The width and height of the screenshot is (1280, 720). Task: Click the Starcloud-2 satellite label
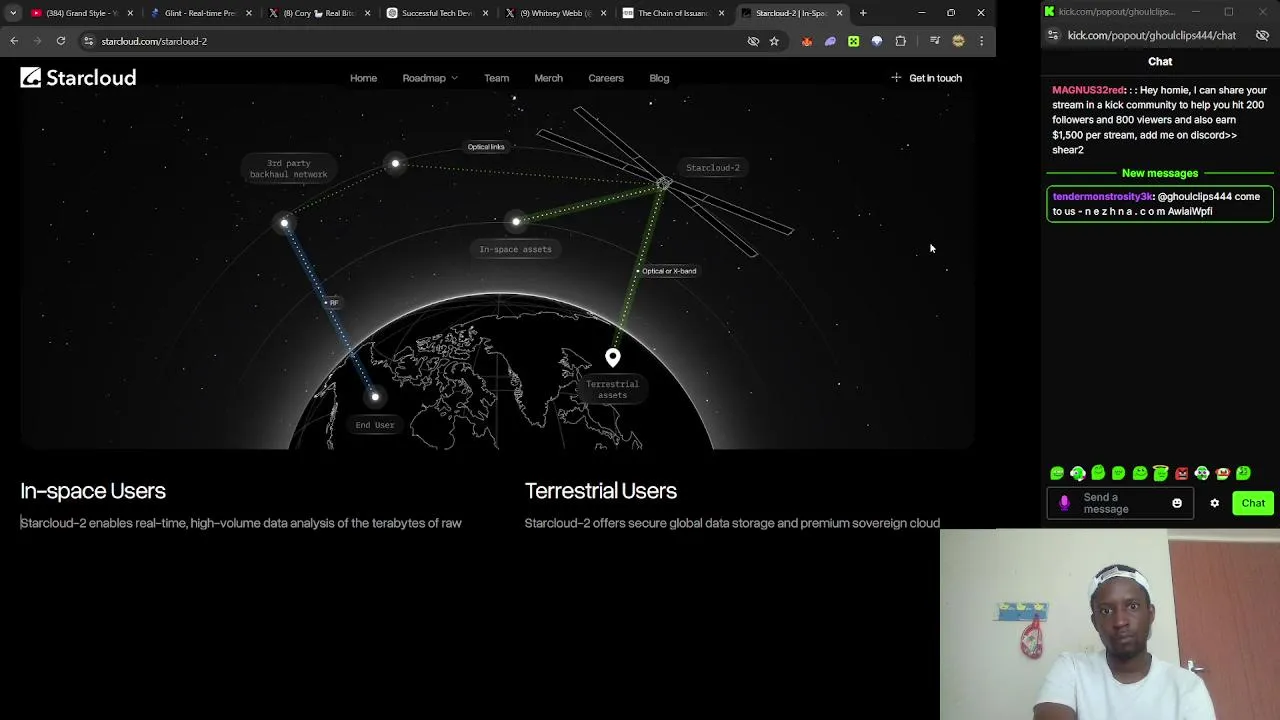713,167
